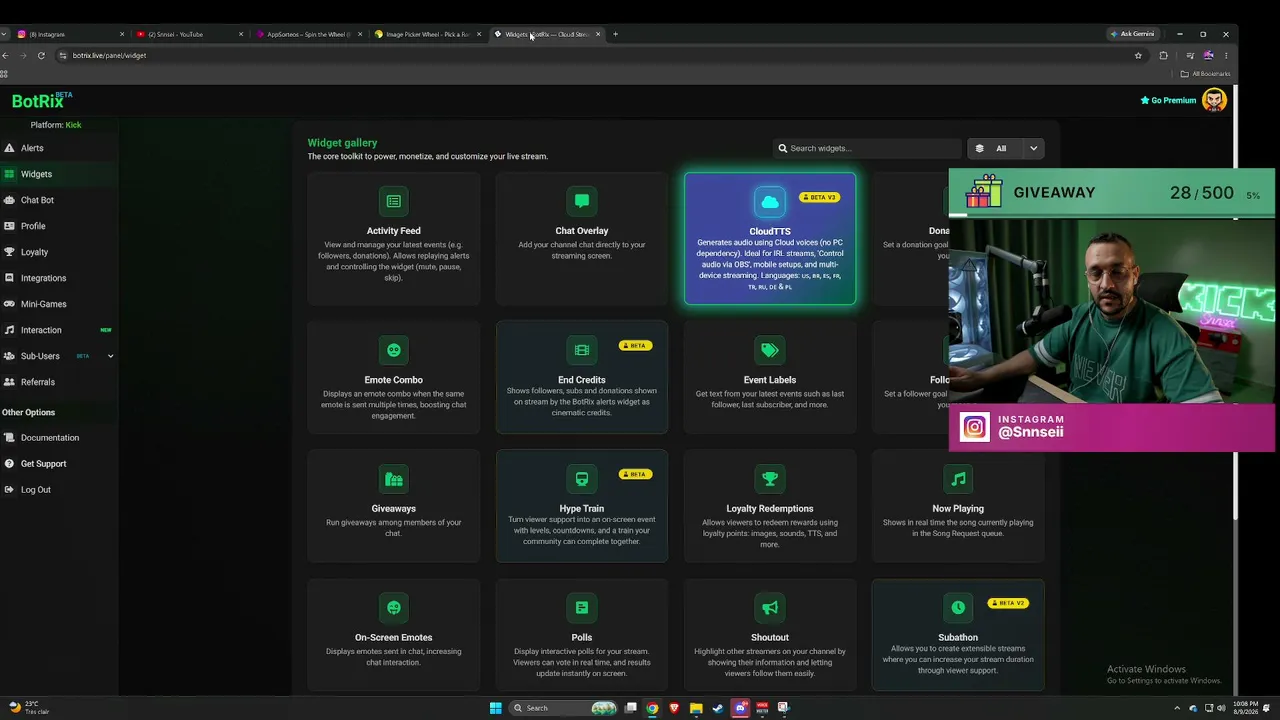The width and height of the screenshot is (1280, 720).
Task: Bookmark this page with the star icon
Action: coord(1138,55)
